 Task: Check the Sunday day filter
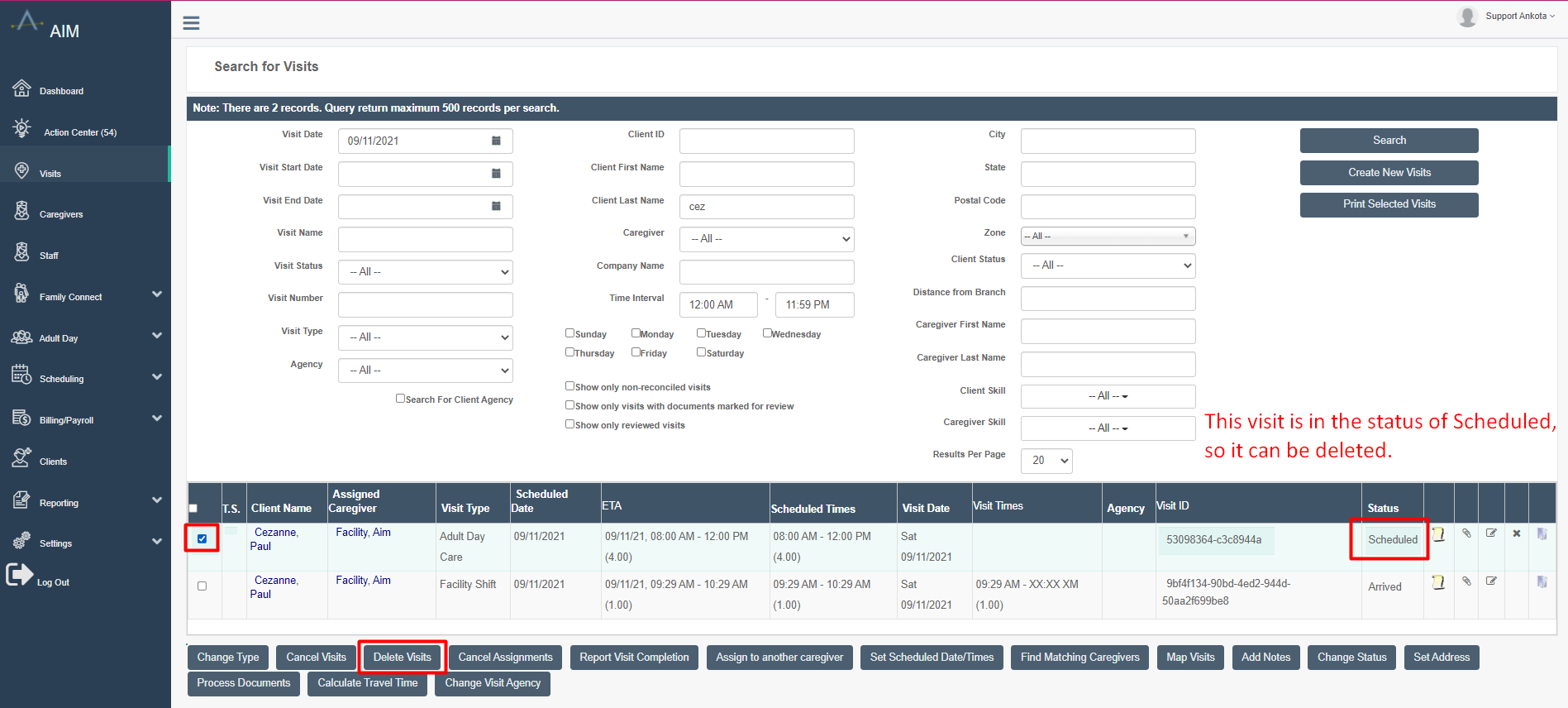point(570,333)
